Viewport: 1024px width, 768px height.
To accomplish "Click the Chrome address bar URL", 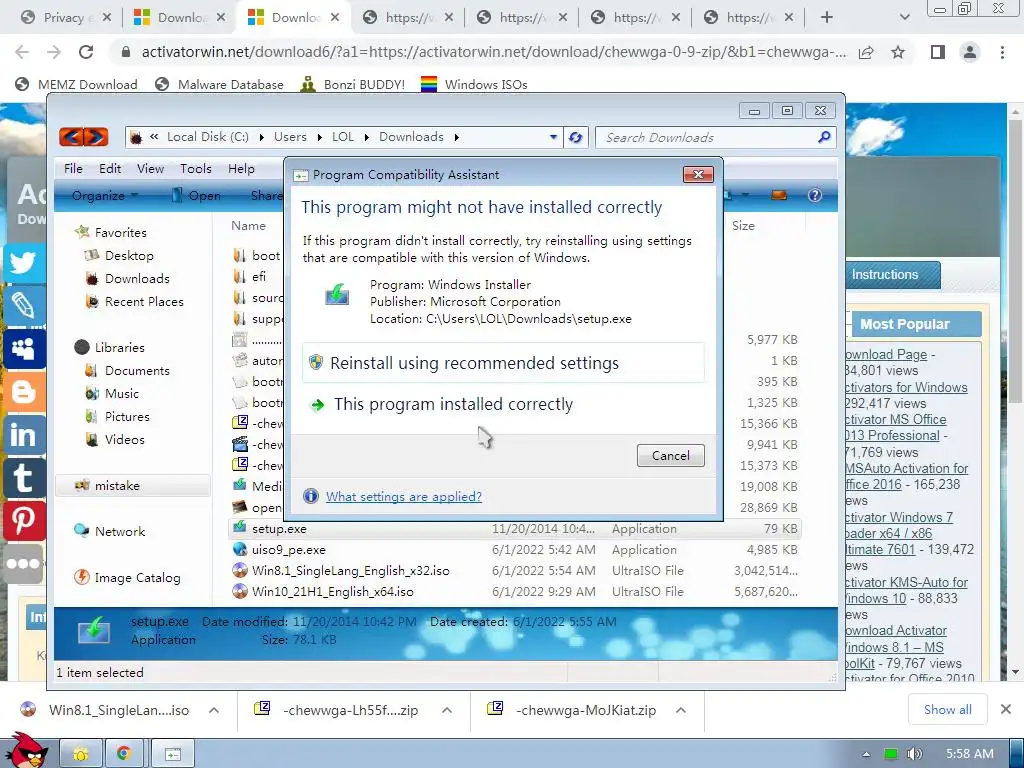I will 493,52.
